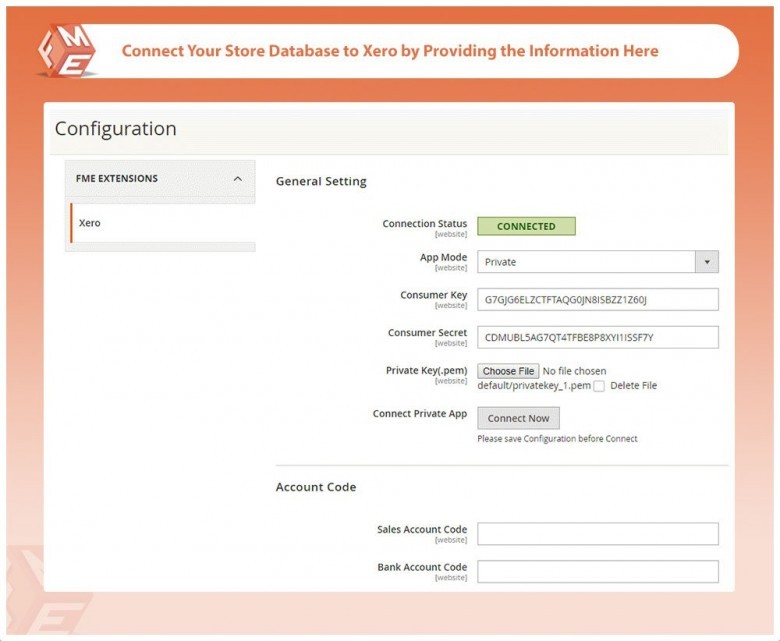Click the Configuration page heading

pyautogui.click(x=116, y=129)
